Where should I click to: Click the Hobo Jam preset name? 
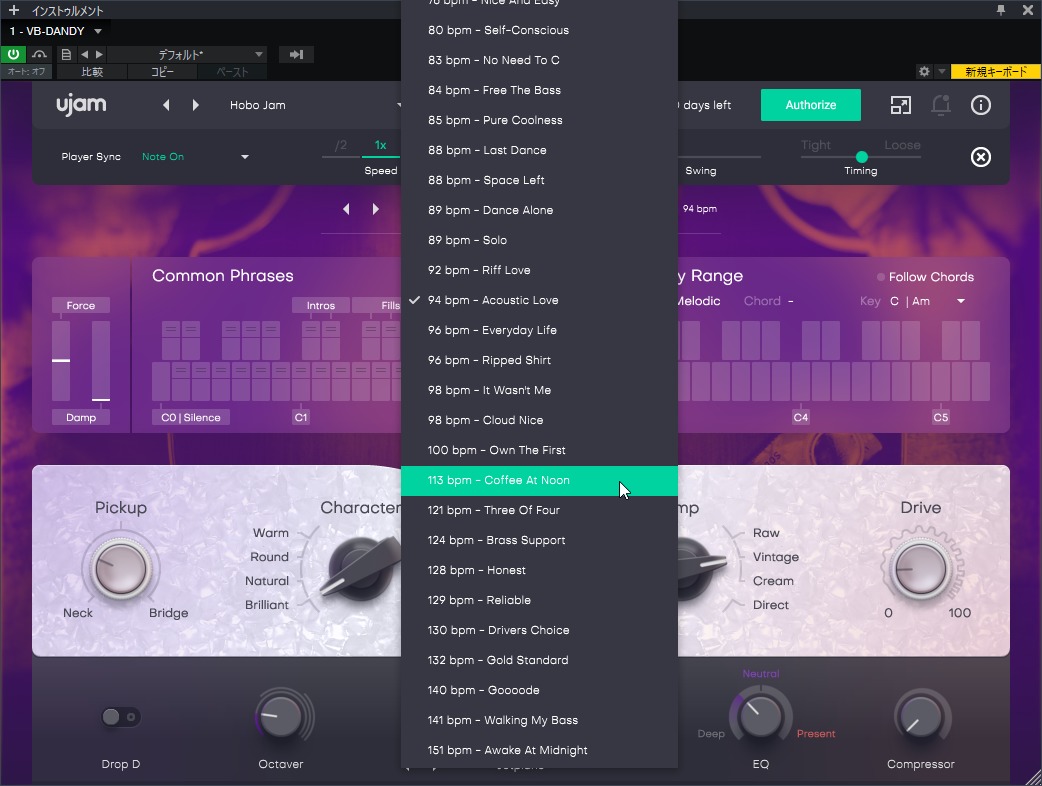[258, 105]
